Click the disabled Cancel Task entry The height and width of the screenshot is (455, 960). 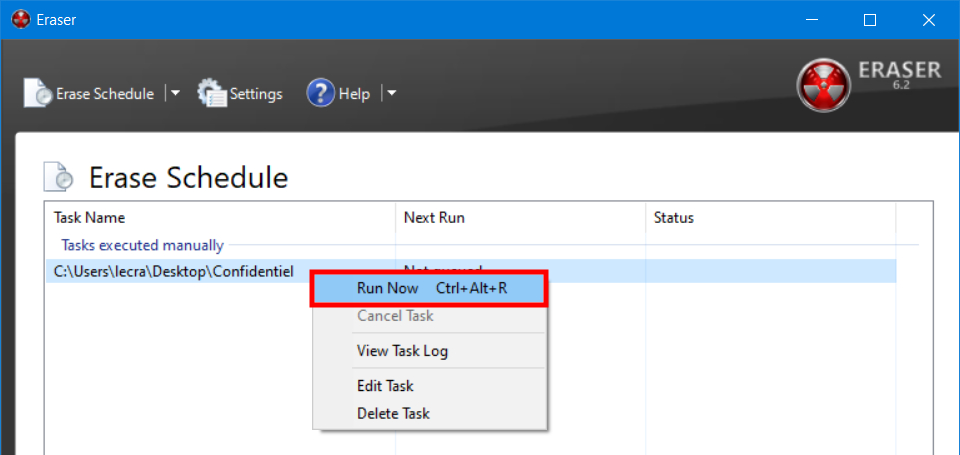tap(395, 316)
